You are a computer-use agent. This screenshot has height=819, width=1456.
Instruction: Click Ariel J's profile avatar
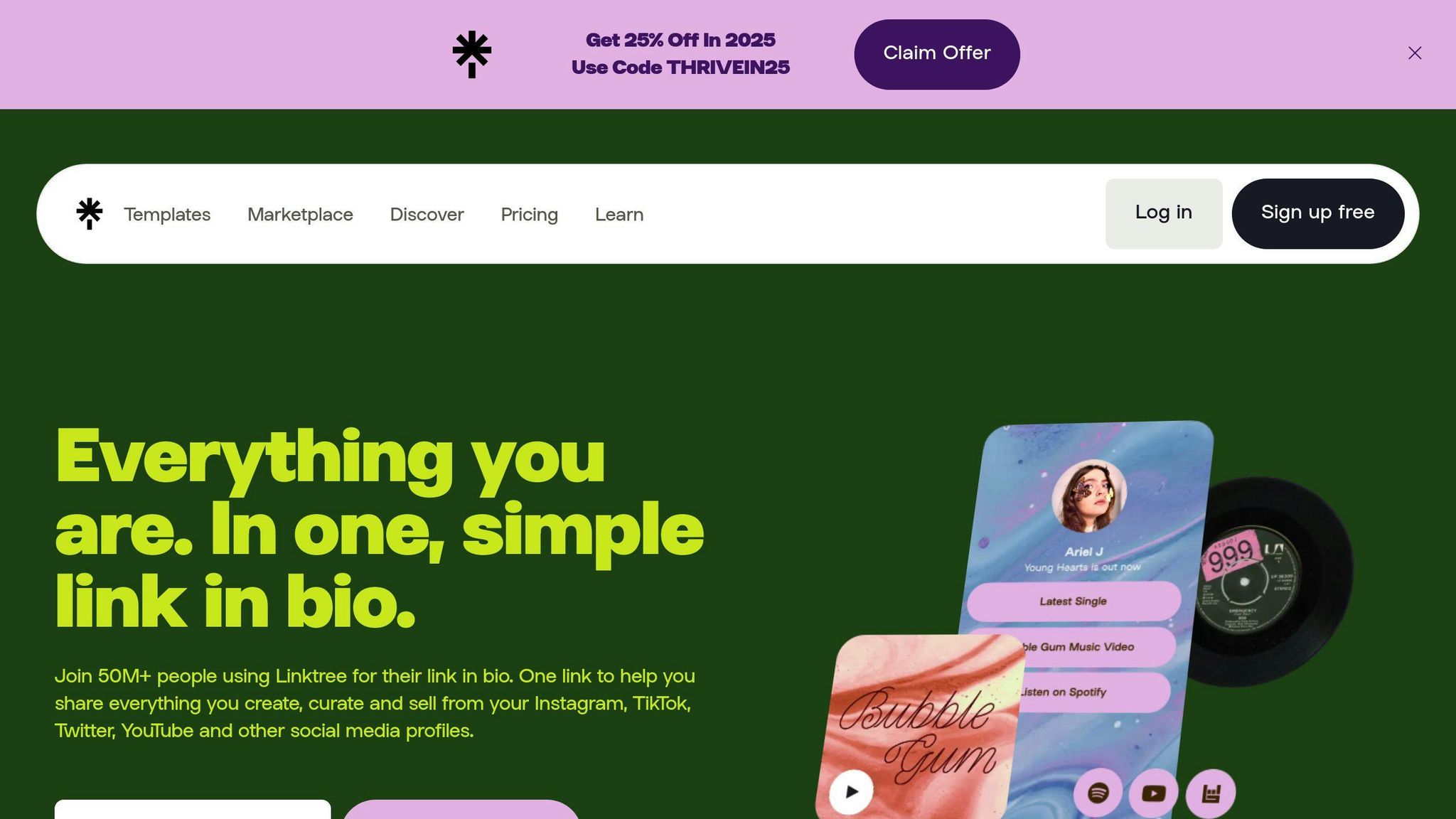(x=1089, y=496)
